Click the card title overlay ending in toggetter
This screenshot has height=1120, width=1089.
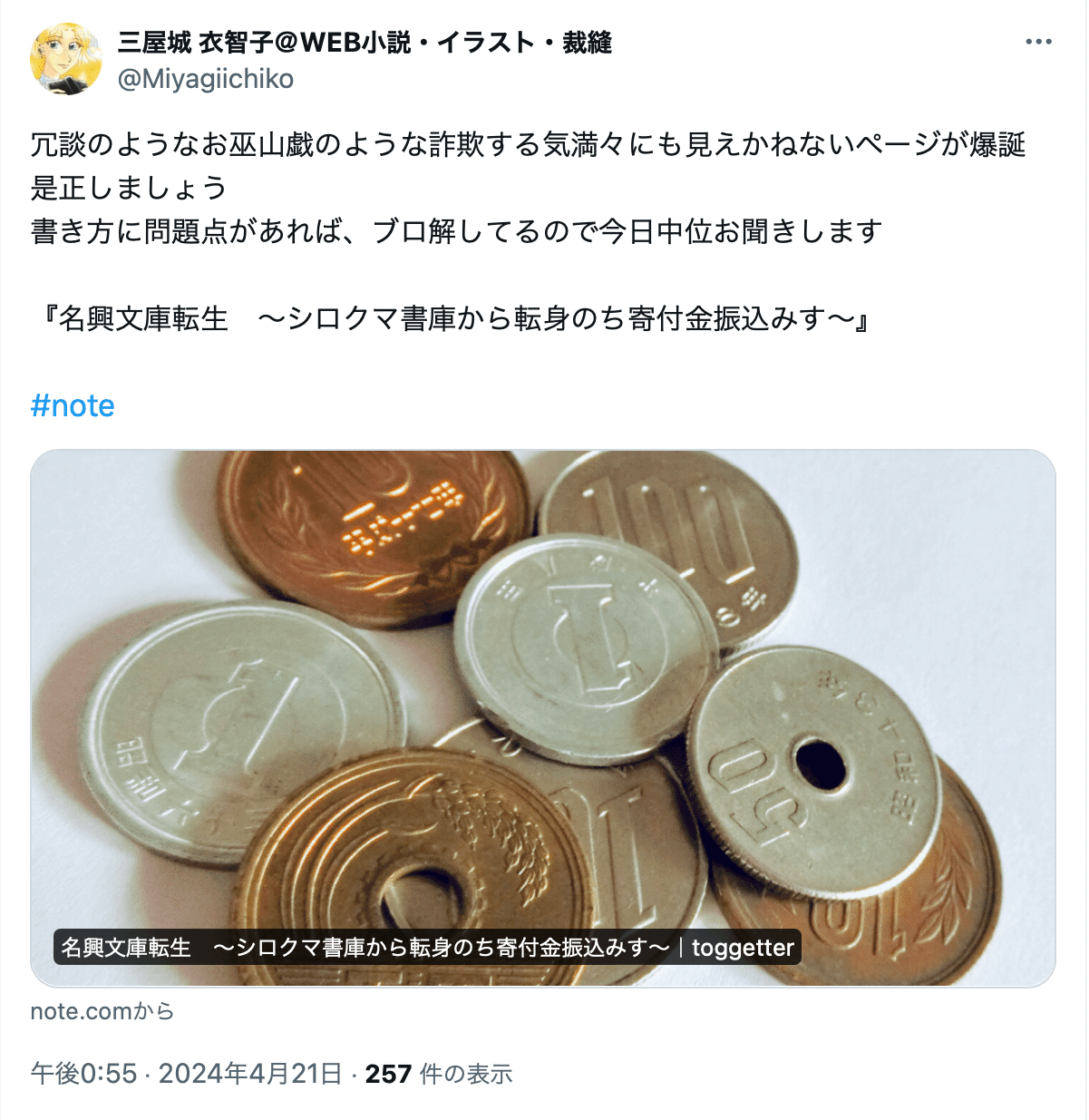[427, 948]
